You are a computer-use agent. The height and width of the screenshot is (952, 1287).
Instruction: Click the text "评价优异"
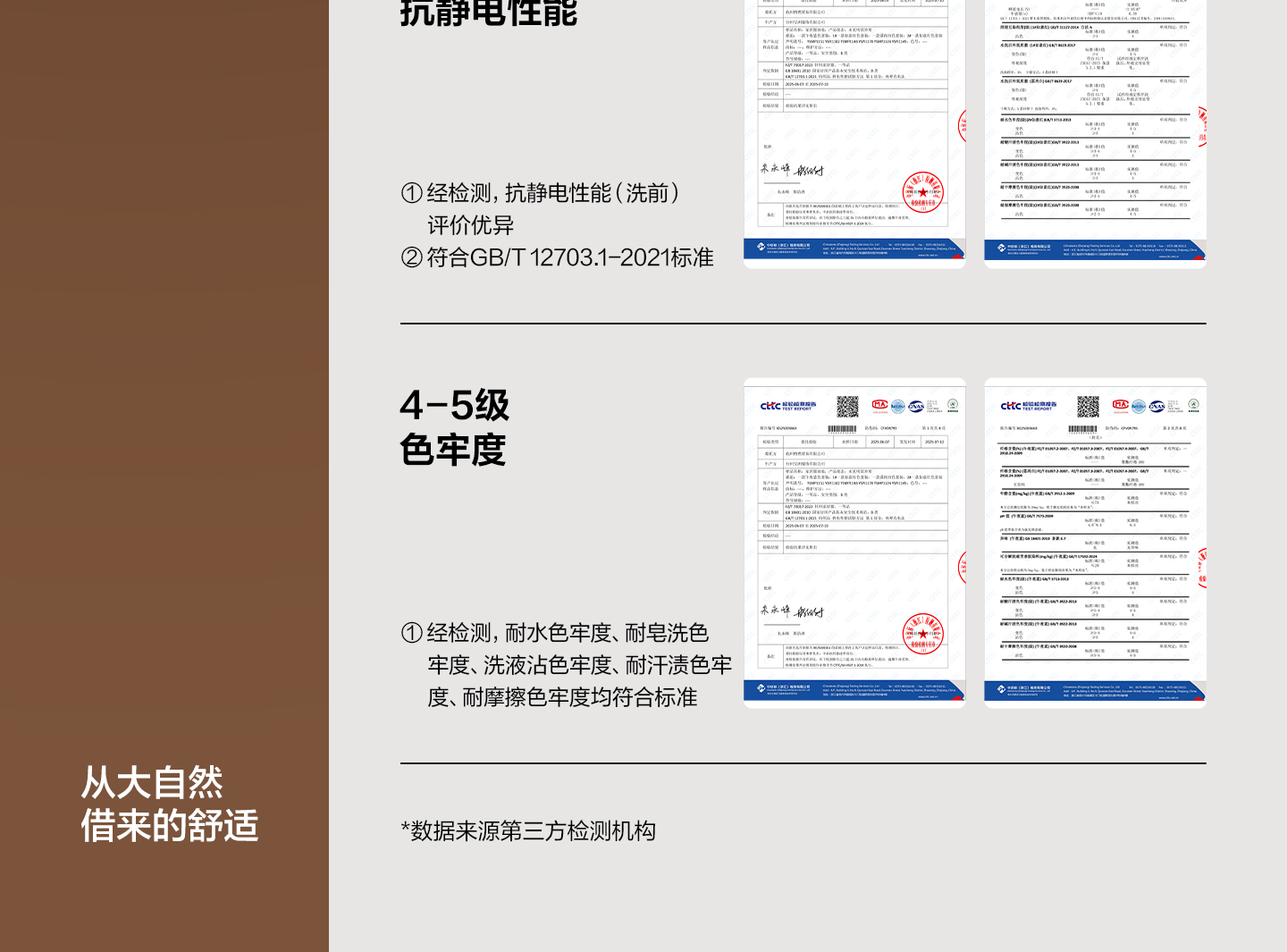pyautogui.click(x=470, y=225)
